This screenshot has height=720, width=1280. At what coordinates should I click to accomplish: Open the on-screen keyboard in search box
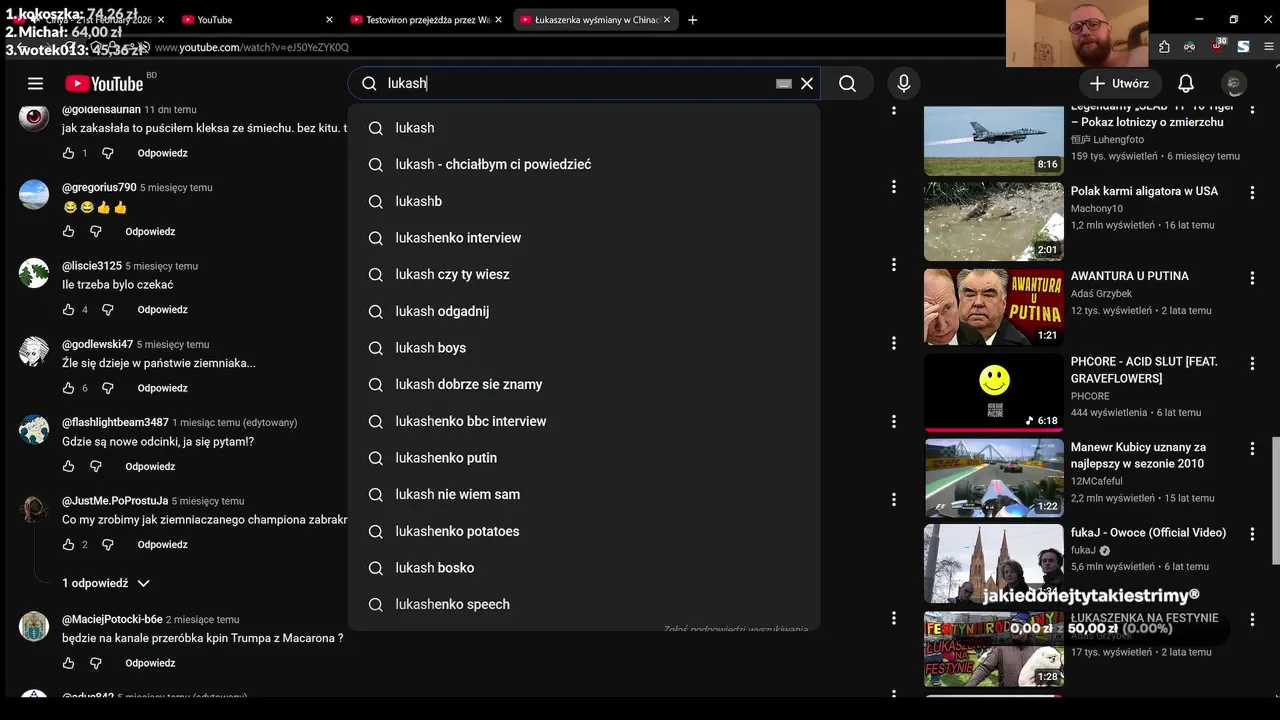click(x=784, y=84)
